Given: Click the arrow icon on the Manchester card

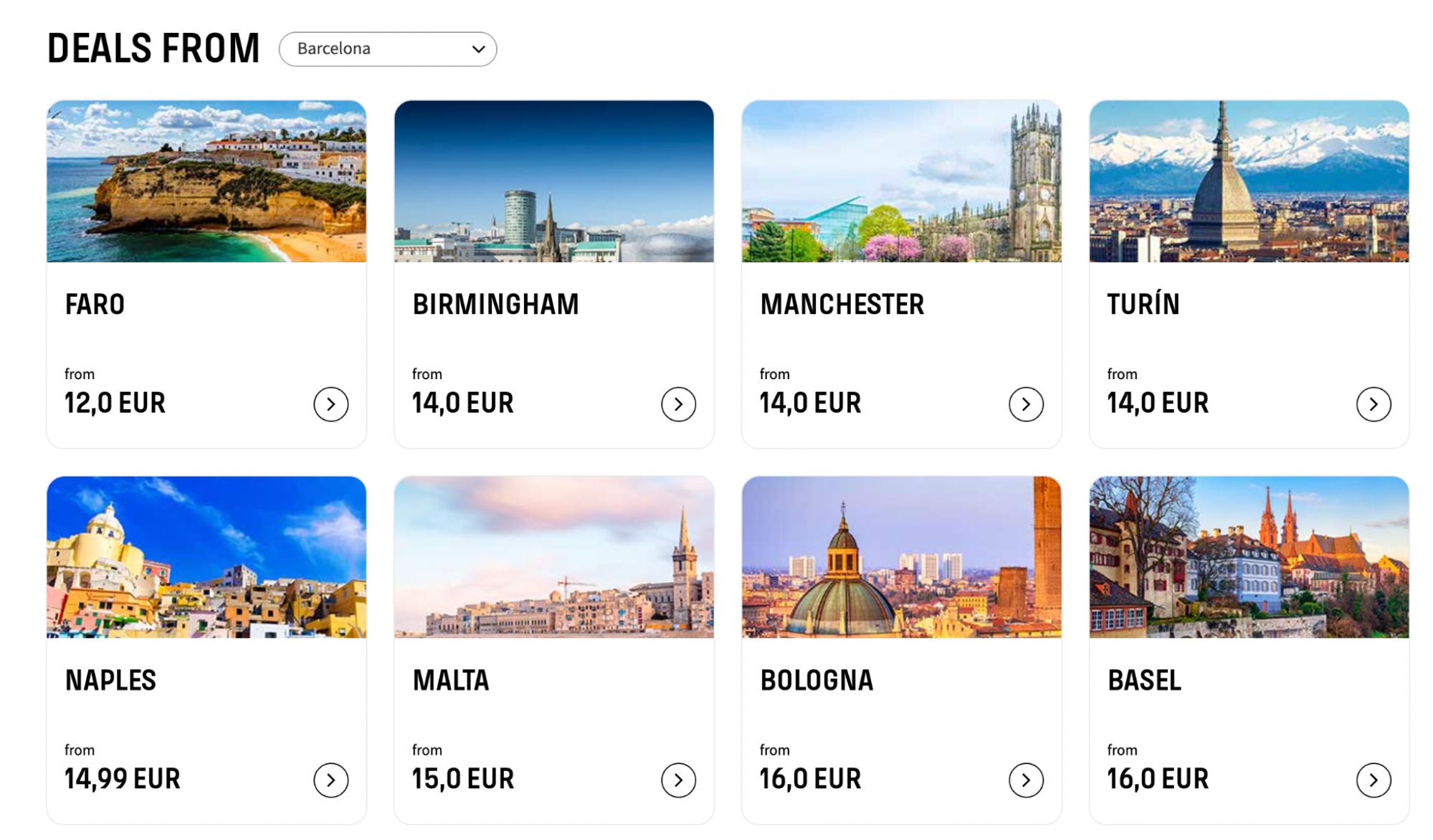Looking at the screenshot, I should click(x=1025, y=404).
